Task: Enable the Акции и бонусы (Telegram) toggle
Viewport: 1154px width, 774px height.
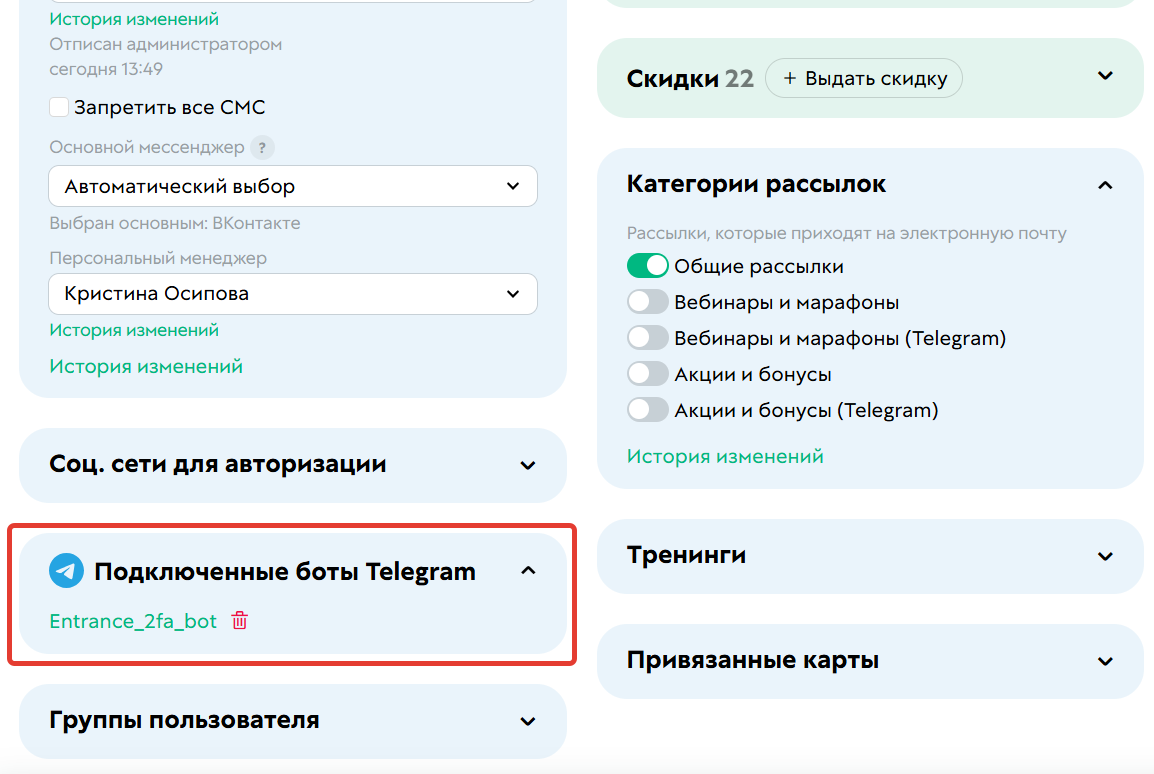Action: click(x=648, y=409)
